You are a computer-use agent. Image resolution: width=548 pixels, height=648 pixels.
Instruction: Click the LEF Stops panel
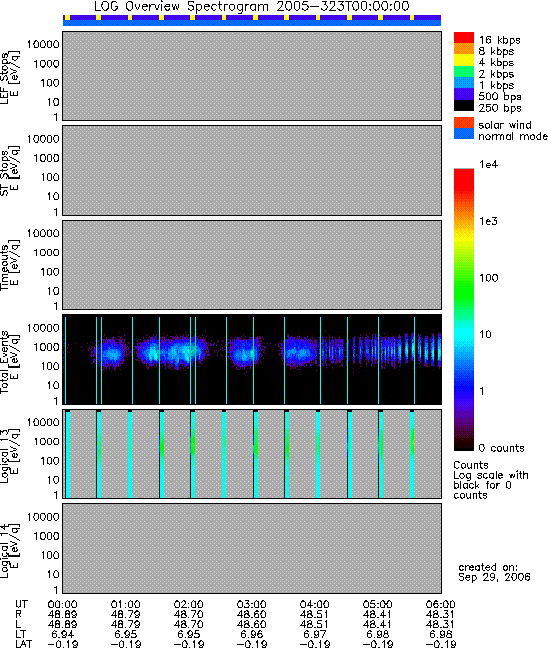tap(252, 76)
